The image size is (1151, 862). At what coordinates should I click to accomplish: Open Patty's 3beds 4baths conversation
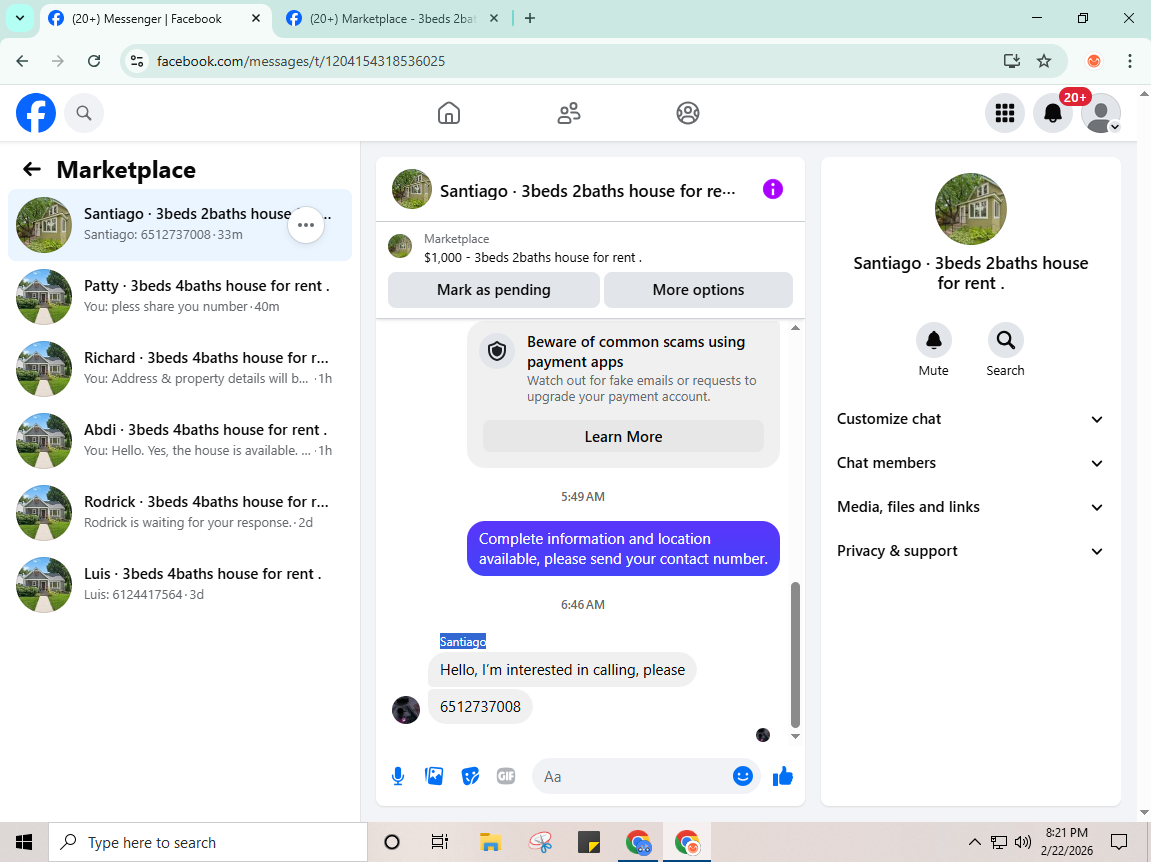pyautogui.click(x=180, y=296)
